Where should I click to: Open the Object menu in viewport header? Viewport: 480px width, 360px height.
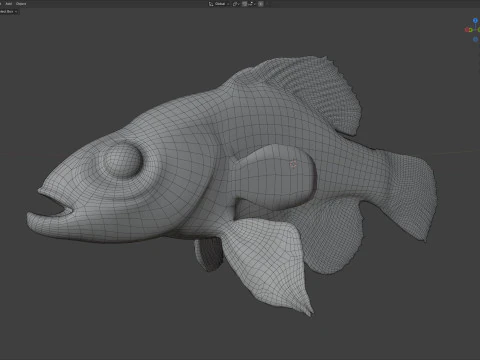(21, 4)
